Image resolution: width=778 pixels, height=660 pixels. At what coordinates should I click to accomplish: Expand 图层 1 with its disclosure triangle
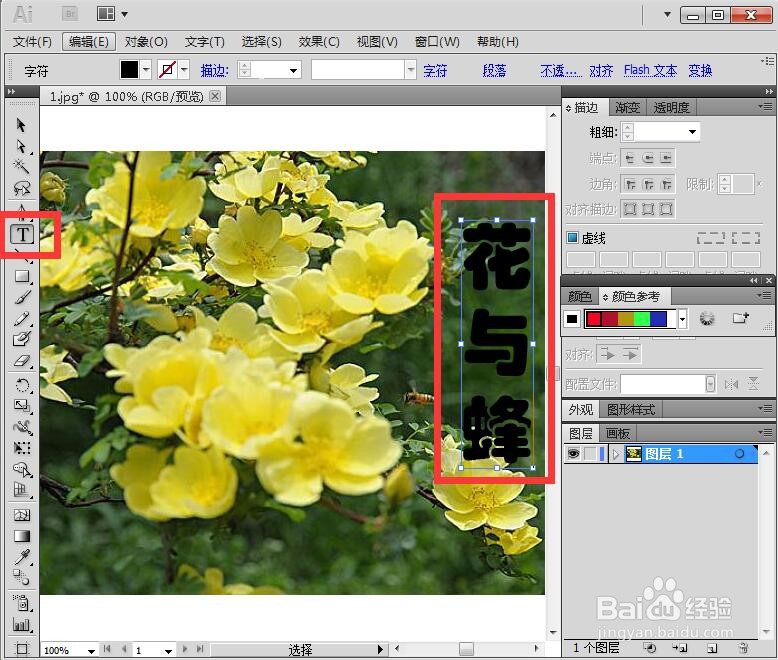point(616,454)
